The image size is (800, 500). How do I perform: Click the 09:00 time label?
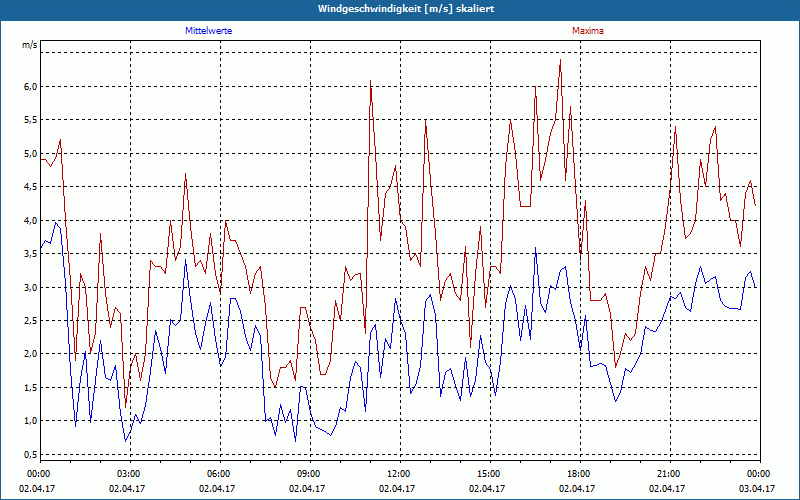coord(307,474)
